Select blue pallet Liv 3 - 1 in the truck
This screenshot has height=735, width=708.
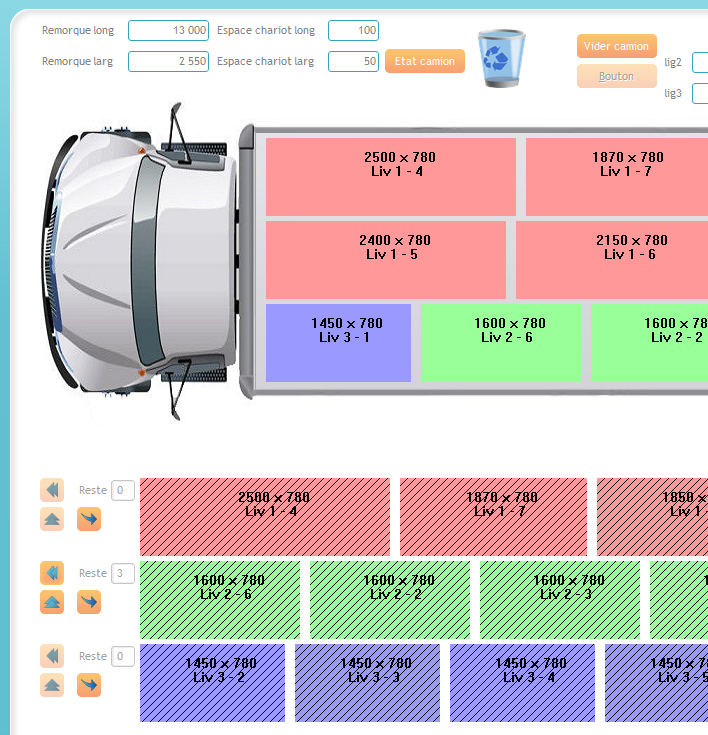pos(338,343)
